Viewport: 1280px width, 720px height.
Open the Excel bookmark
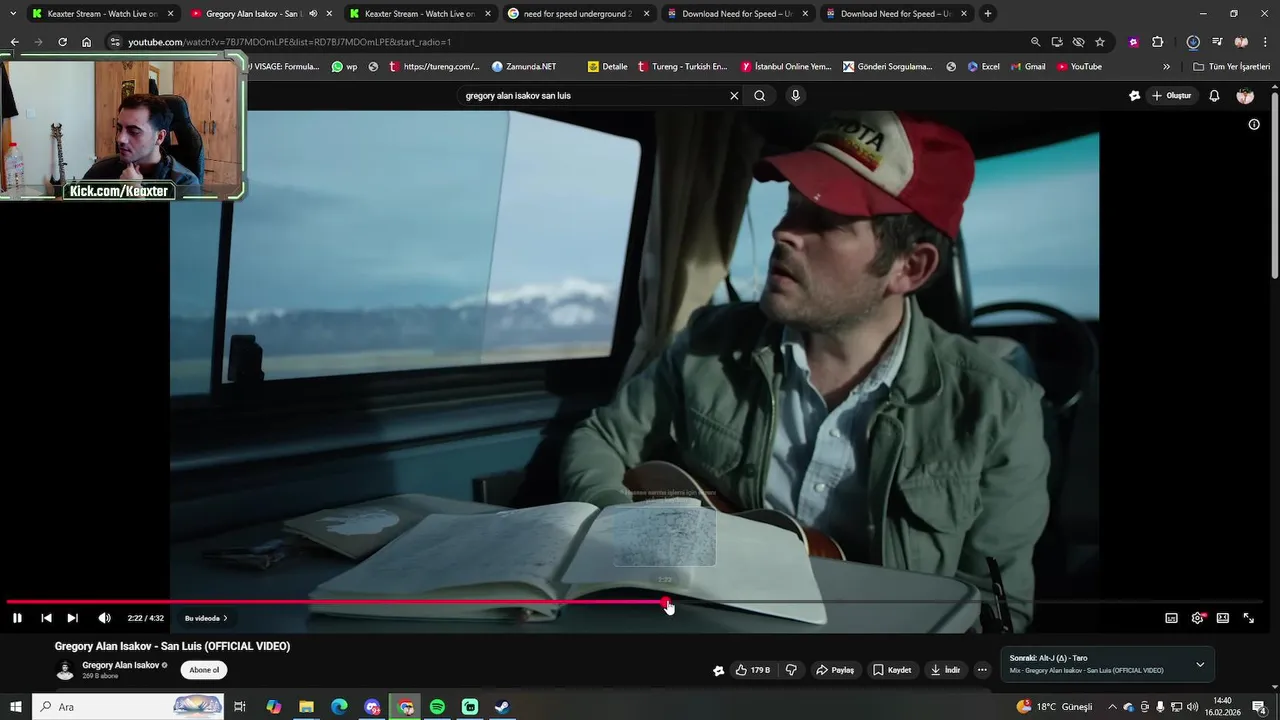click(983, 67)
